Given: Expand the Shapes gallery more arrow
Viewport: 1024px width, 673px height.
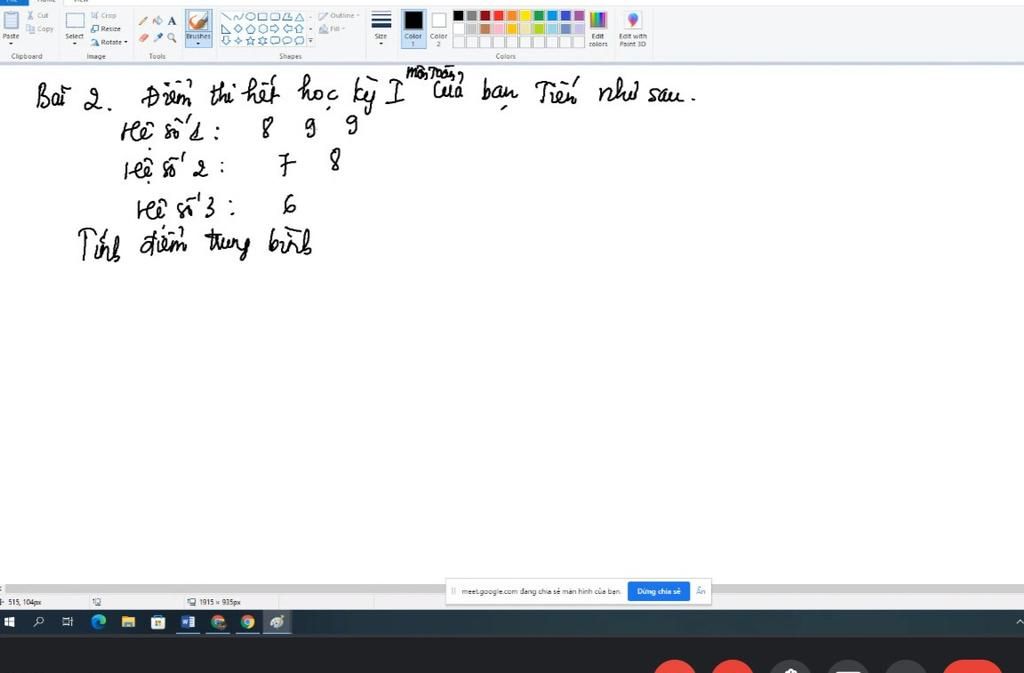Looking at the screenshot, I should (x=310, y=40).
